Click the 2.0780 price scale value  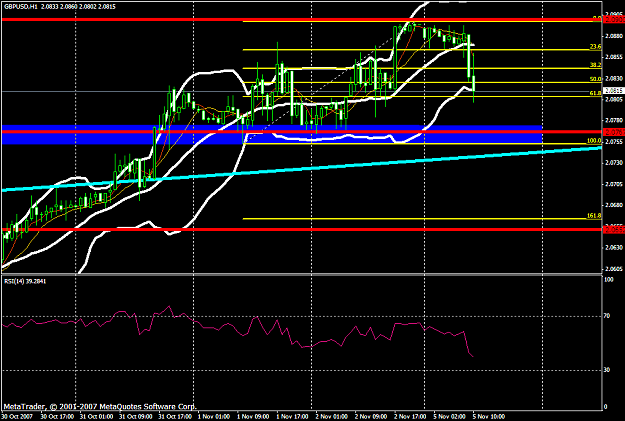point(613,120)
